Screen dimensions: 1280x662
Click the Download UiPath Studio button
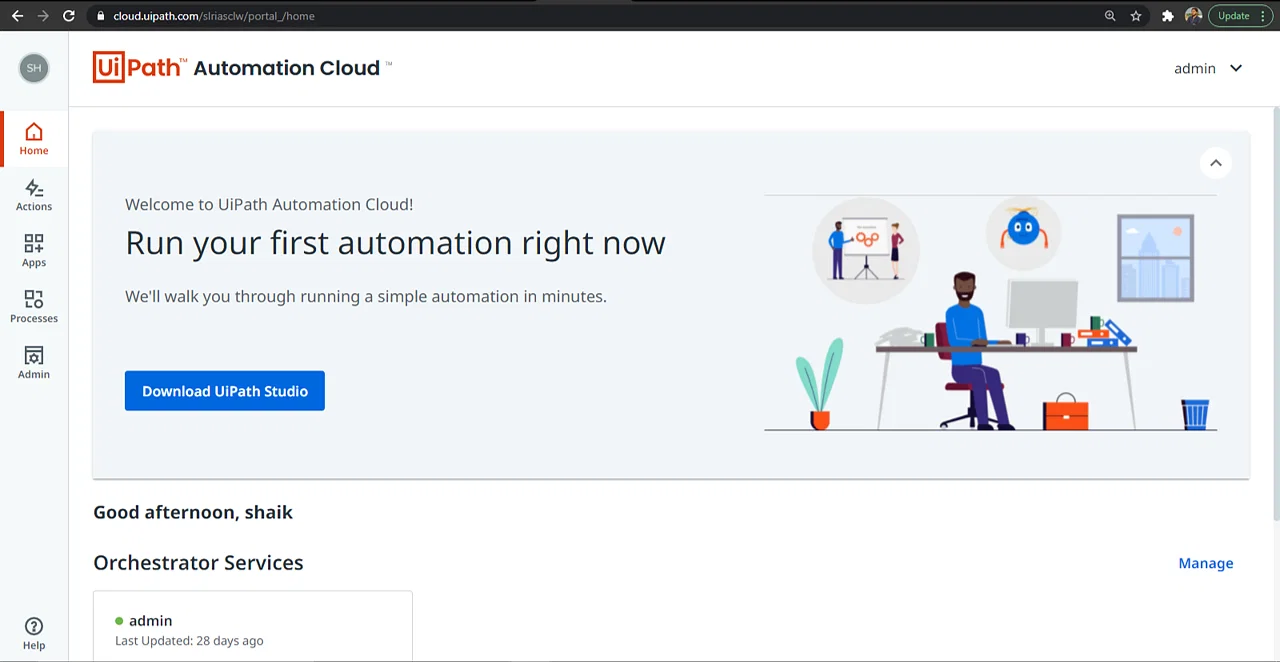(x=224, y=390)
